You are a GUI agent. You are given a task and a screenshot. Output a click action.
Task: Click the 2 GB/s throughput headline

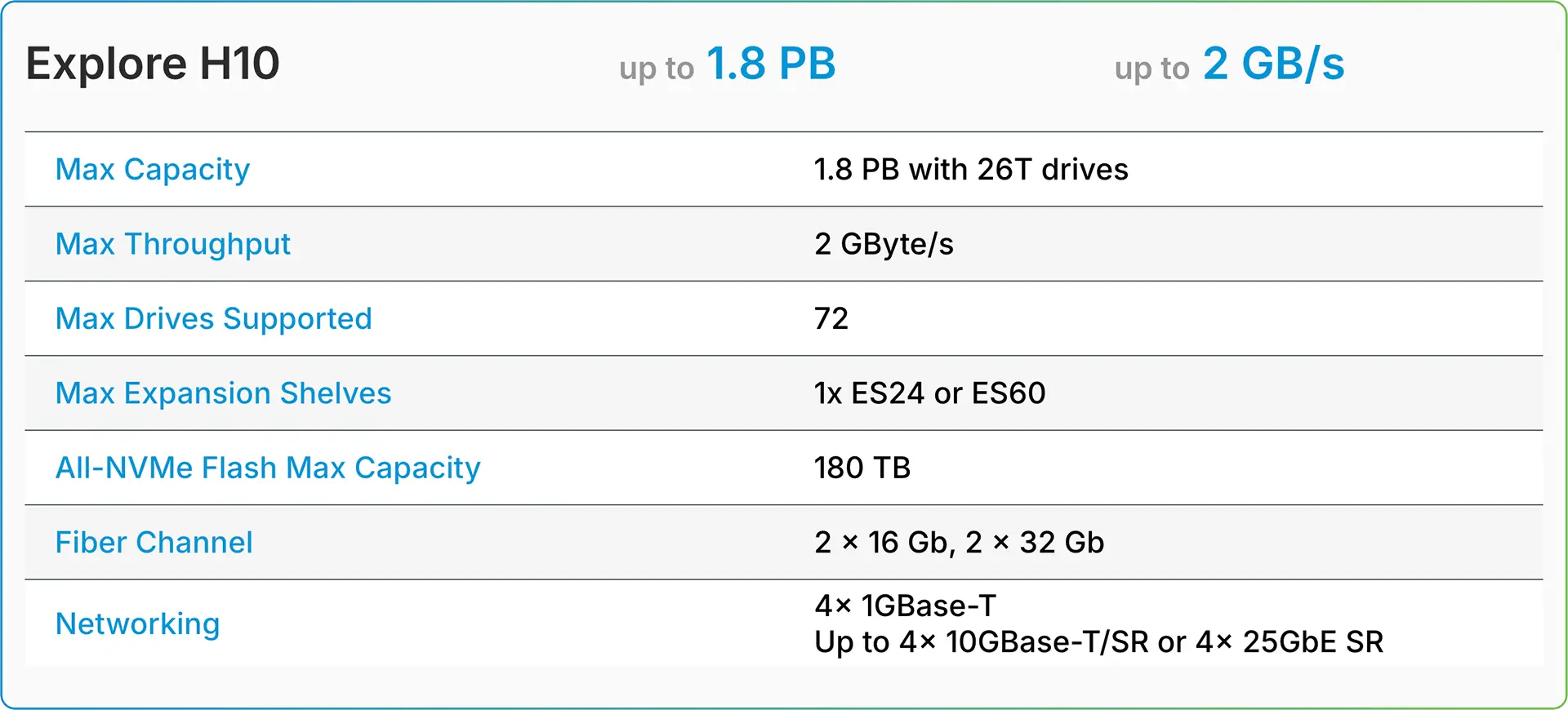(1273, 64)
